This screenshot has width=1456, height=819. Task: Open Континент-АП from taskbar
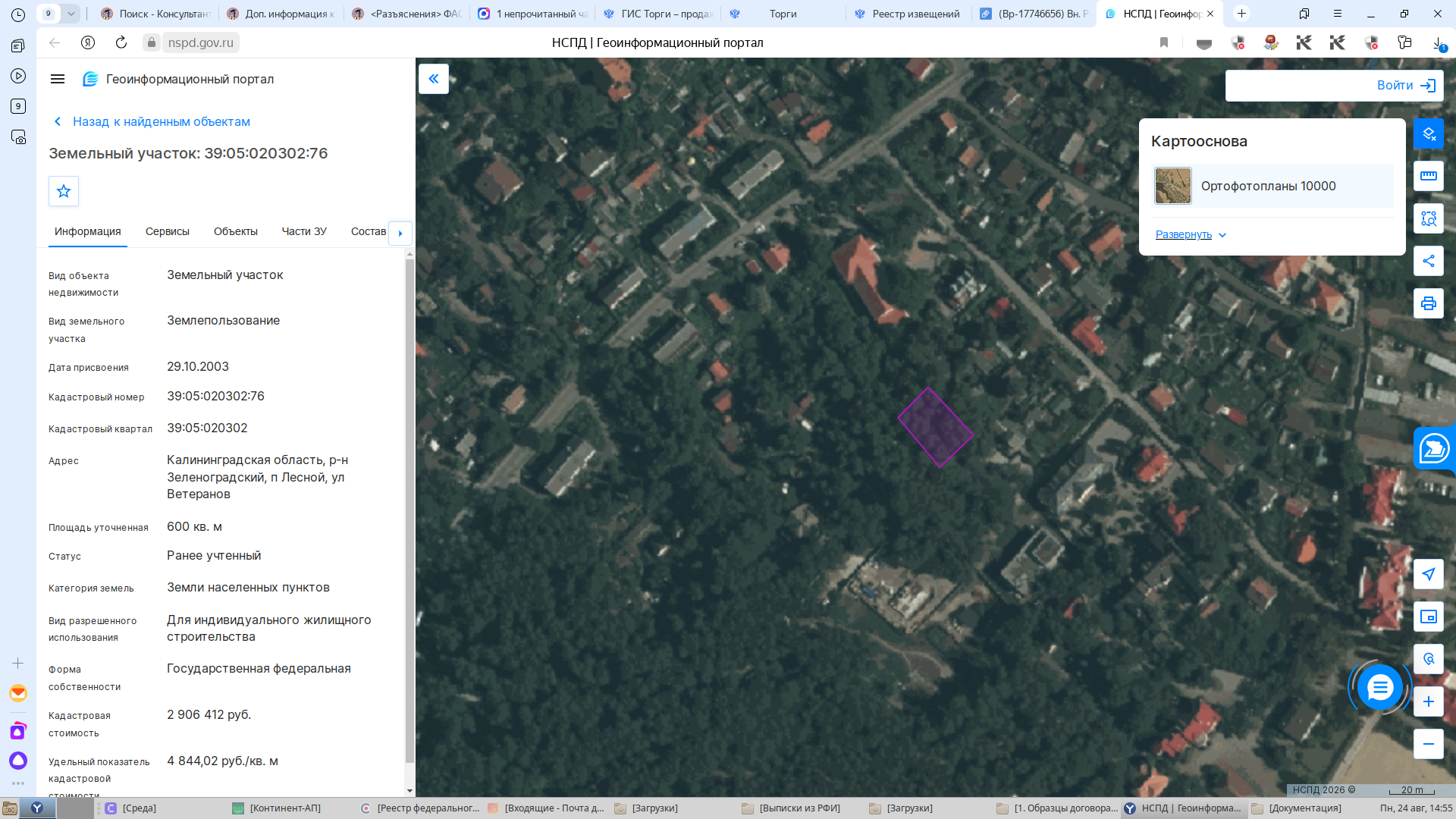(277, 808)
